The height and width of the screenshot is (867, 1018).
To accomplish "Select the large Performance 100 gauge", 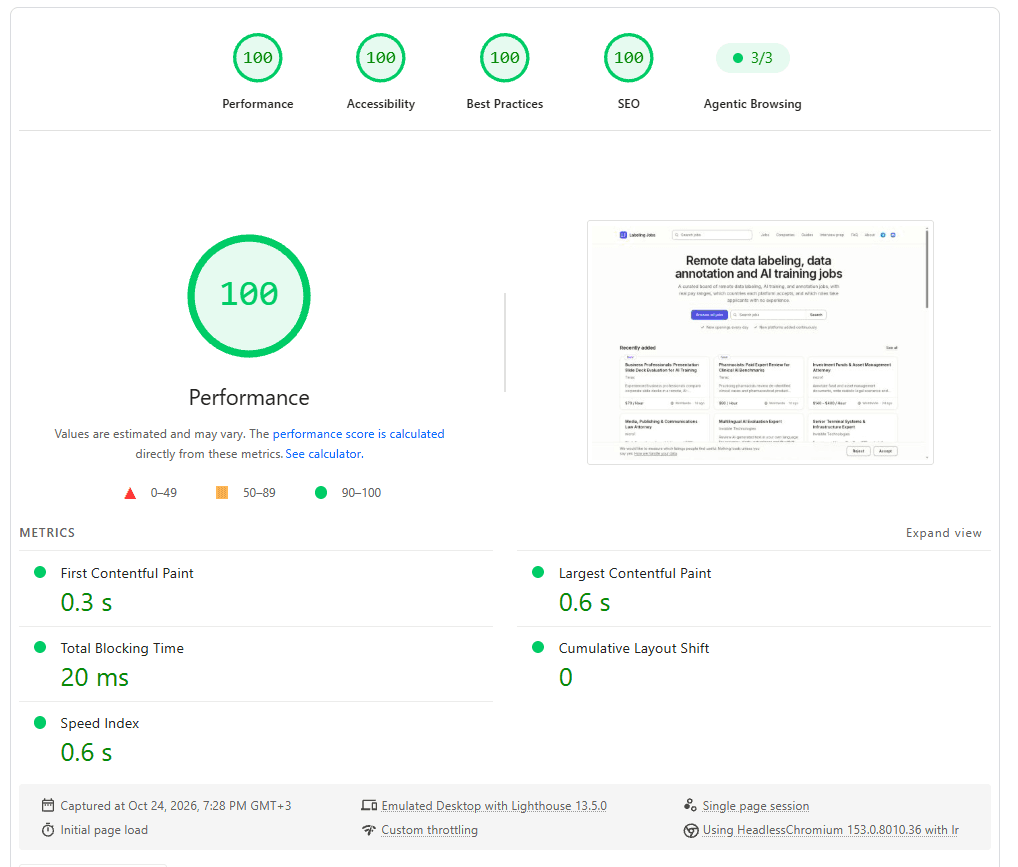I will (249, 295).
